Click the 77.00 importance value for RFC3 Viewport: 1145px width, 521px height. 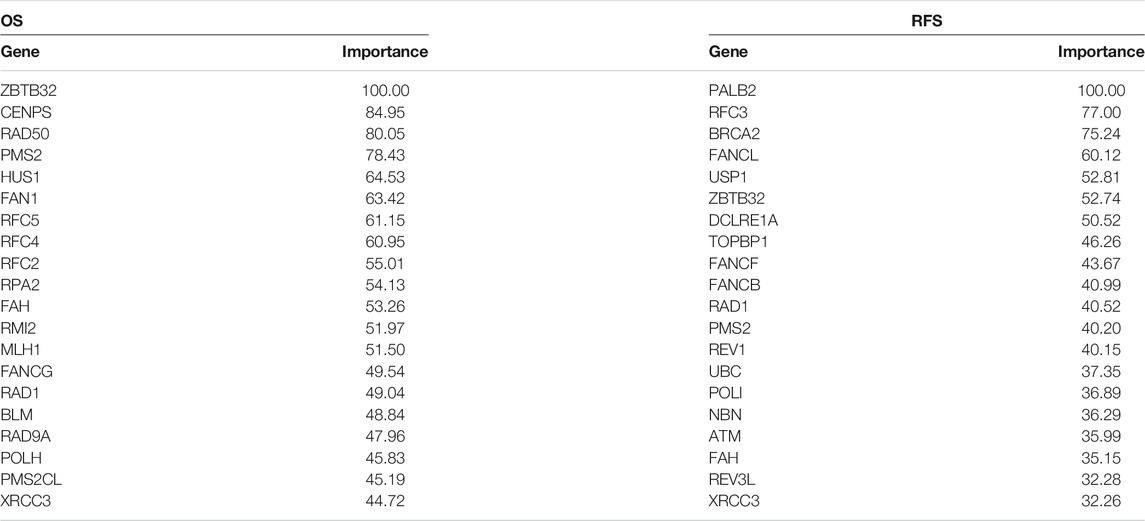[1101, 113]
